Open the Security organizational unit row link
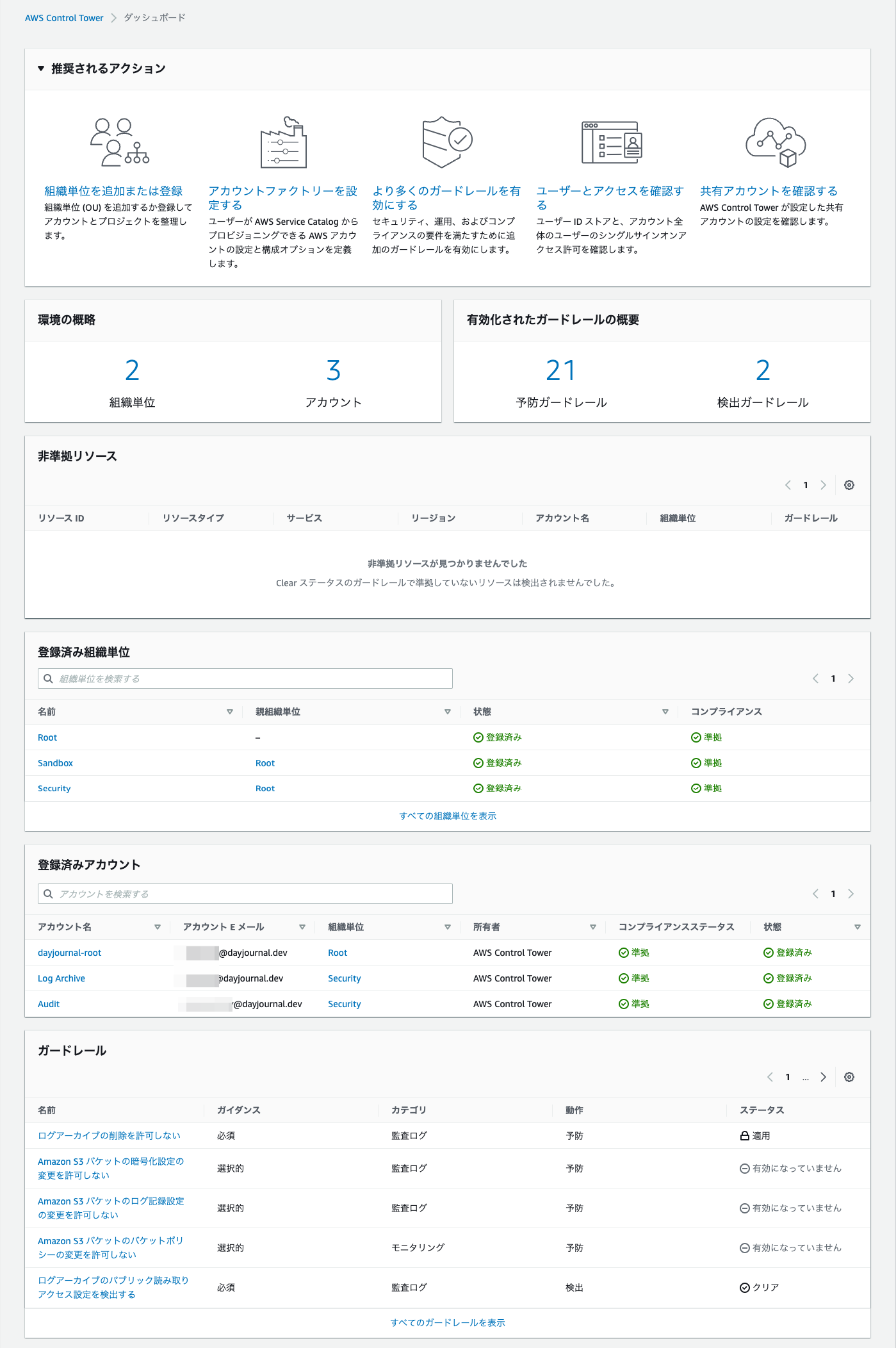The width and height of the screenshot is (896, 1348). click(54, 789)
